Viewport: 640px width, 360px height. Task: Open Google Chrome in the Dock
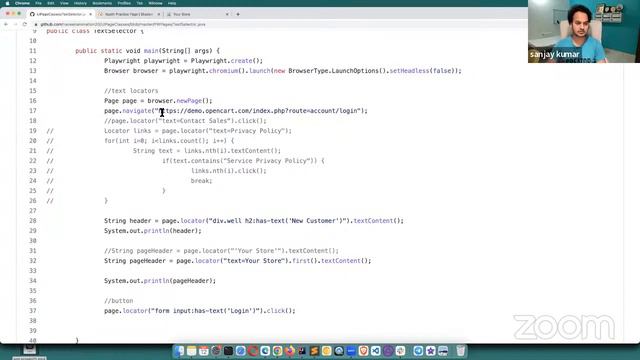point(277,351)
